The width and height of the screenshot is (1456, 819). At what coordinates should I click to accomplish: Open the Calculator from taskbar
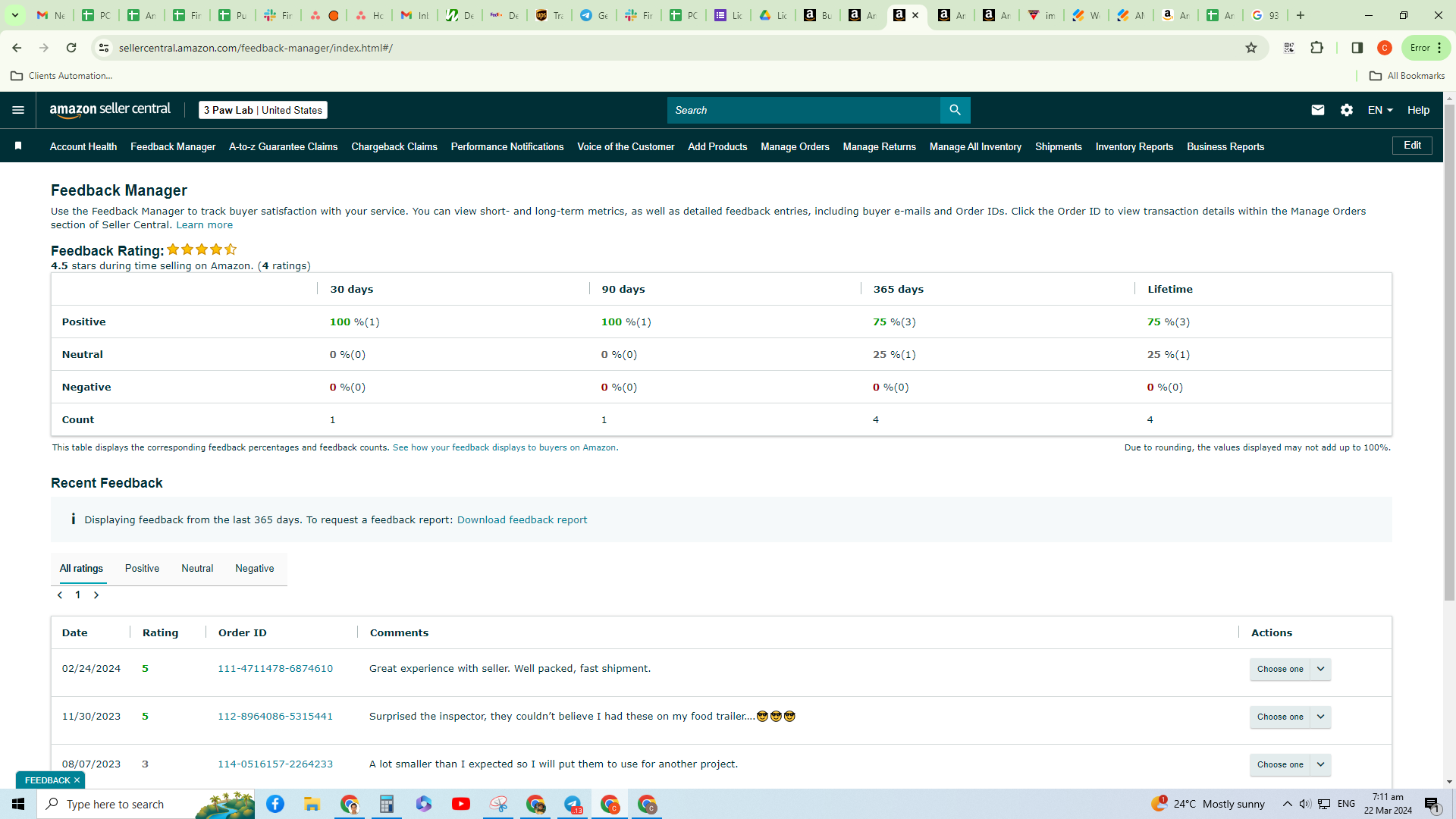coord(387,804)
